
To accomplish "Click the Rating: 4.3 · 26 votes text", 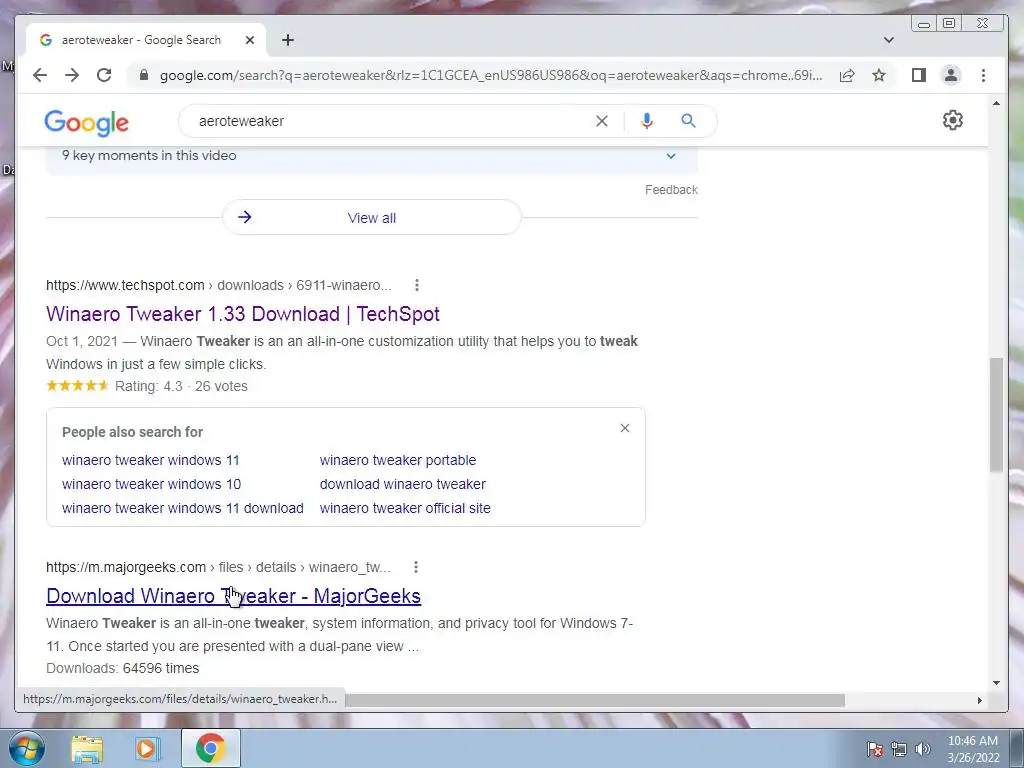I will 182,386.
